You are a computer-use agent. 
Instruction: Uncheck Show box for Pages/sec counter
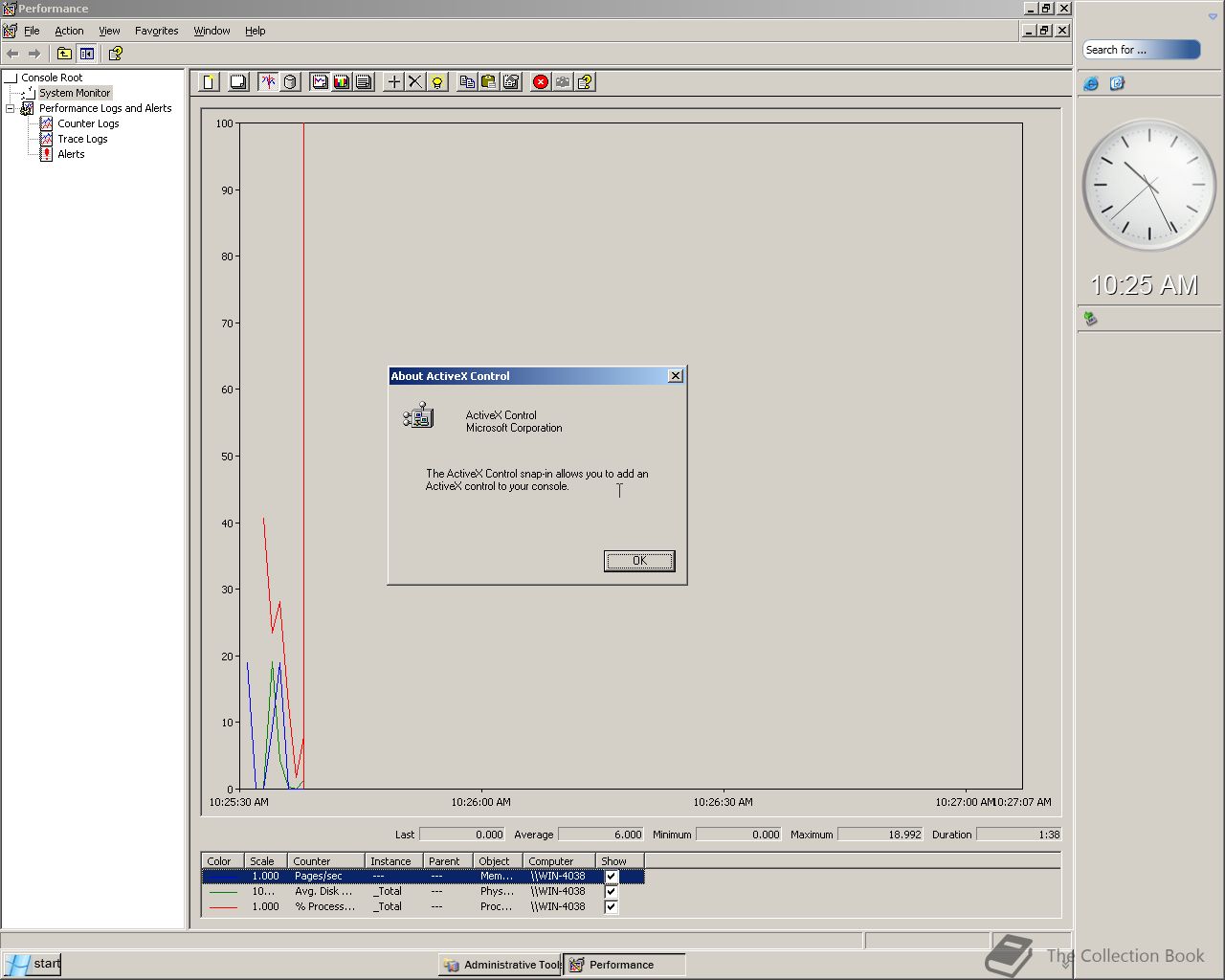coord(612,877)
